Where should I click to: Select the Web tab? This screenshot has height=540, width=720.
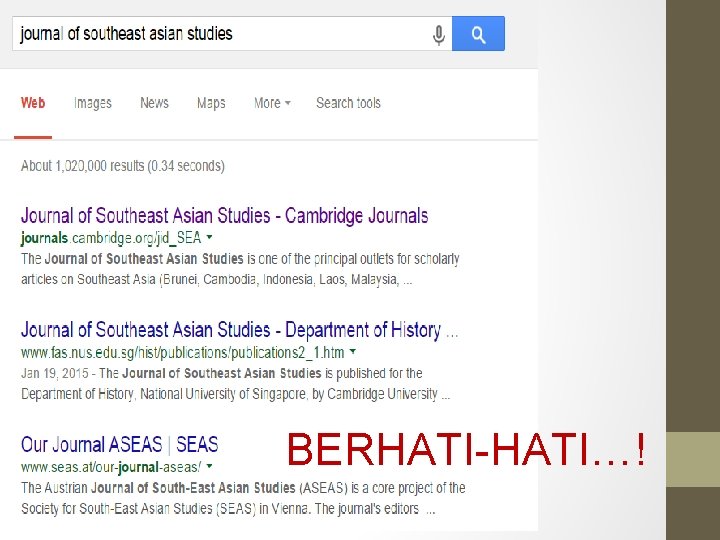tap(33, 103)
